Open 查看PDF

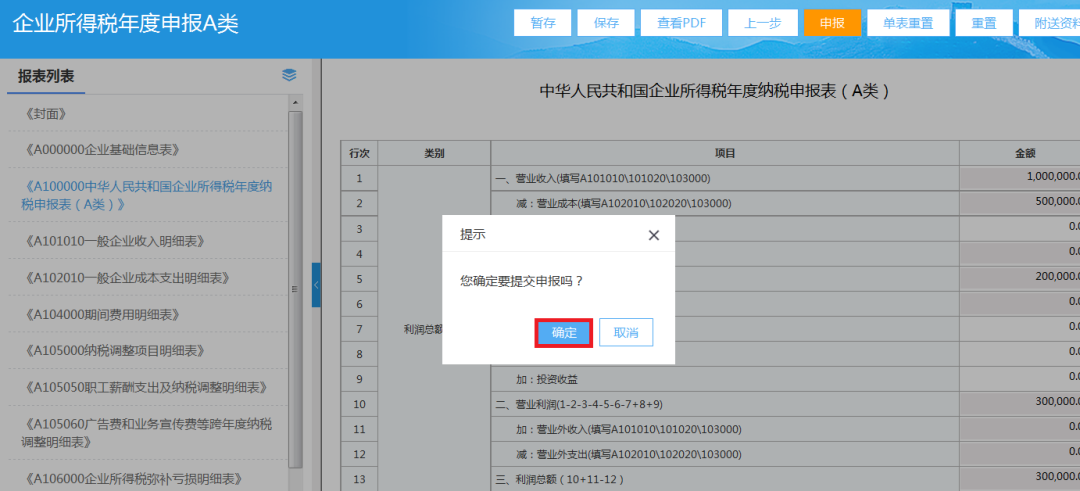(681, 23)
